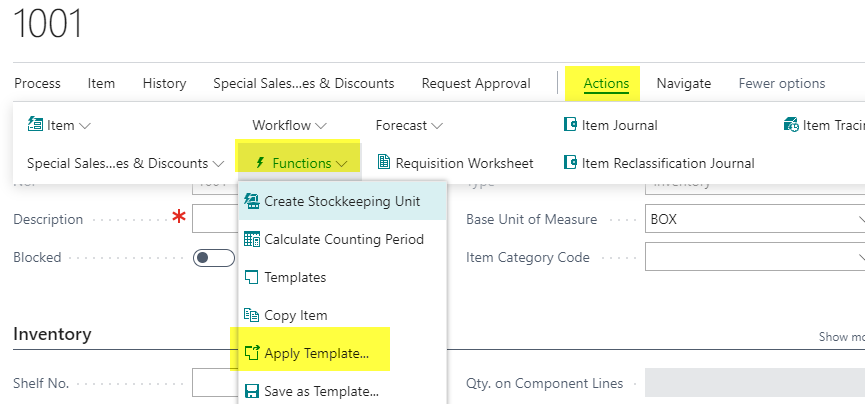The width and height of the screenshot is (865, 404).
Task: Click the Apply Template icon
Action: (252, 353)
